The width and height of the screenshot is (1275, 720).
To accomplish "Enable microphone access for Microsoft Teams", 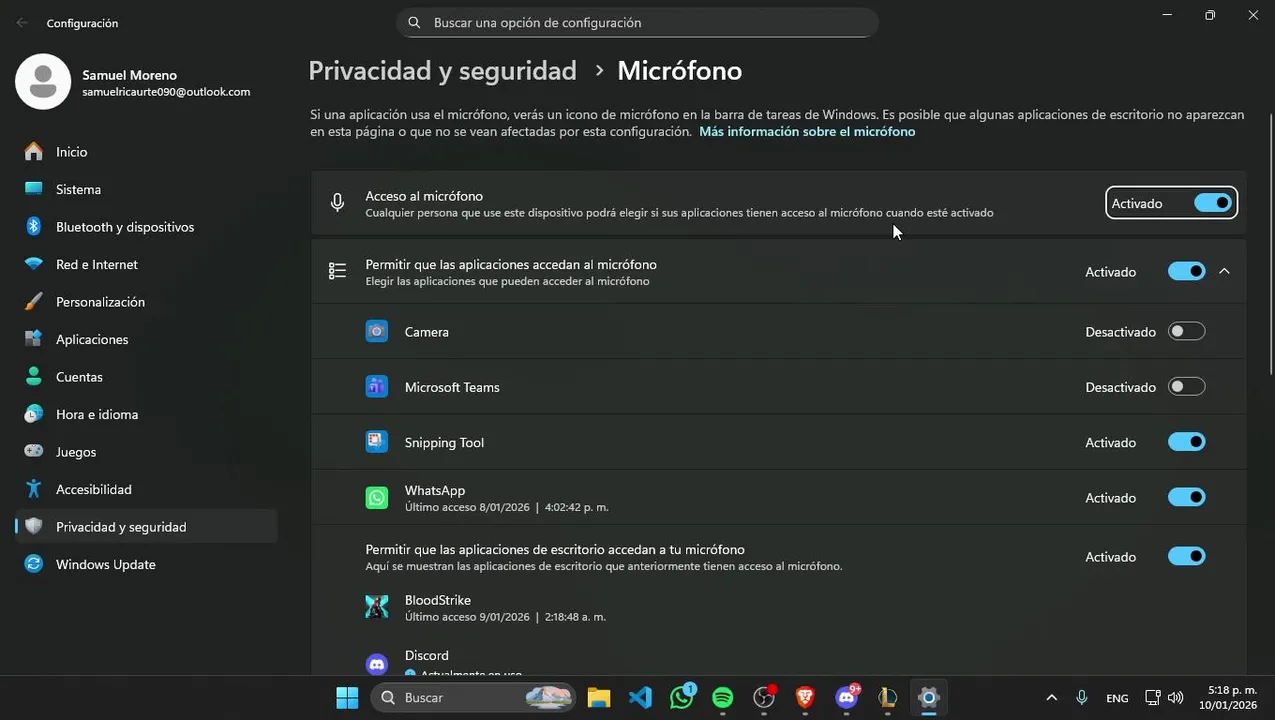I will [1186, 387].
